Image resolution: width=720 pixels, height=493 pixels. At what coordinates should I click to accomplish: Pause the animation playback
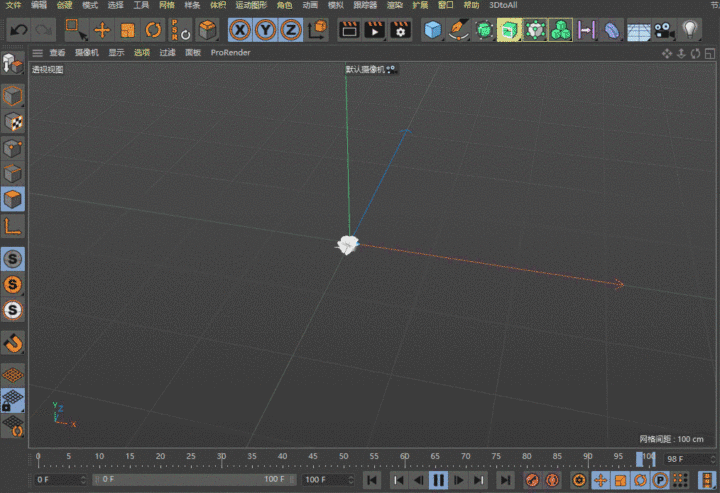(x=439, y=480)
